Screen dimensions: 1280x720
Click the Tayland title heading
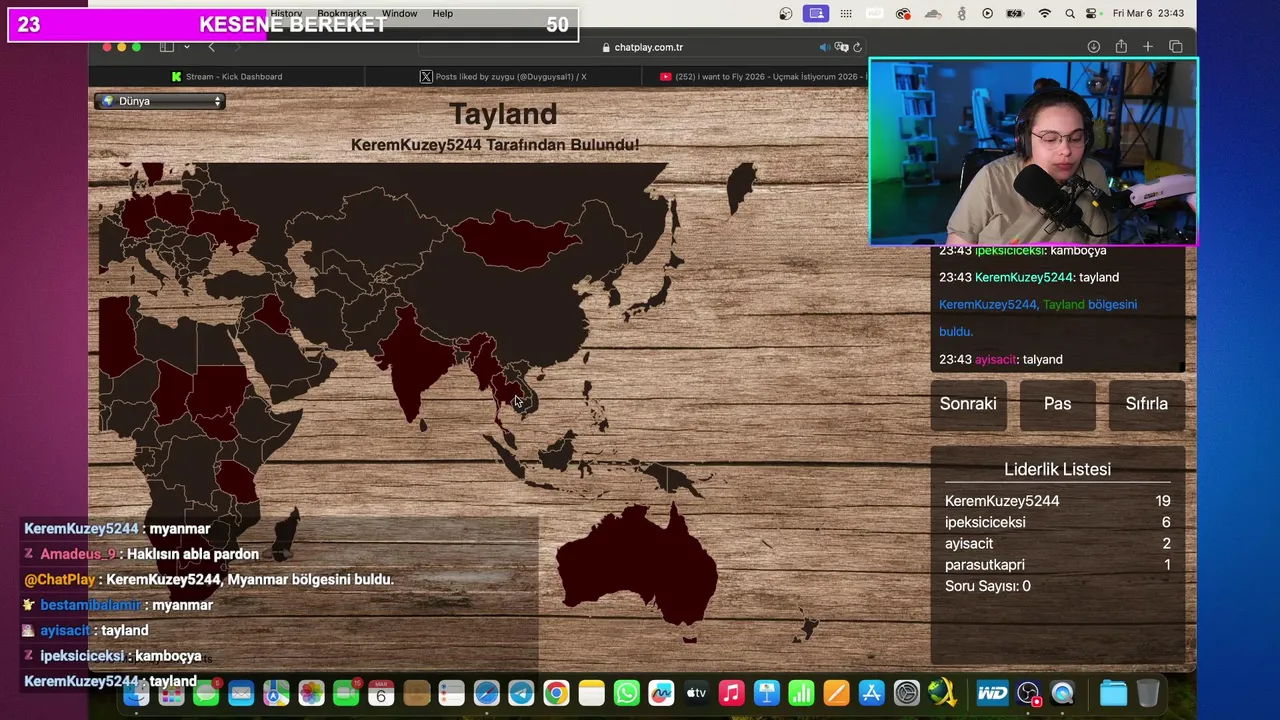(503, 114)
